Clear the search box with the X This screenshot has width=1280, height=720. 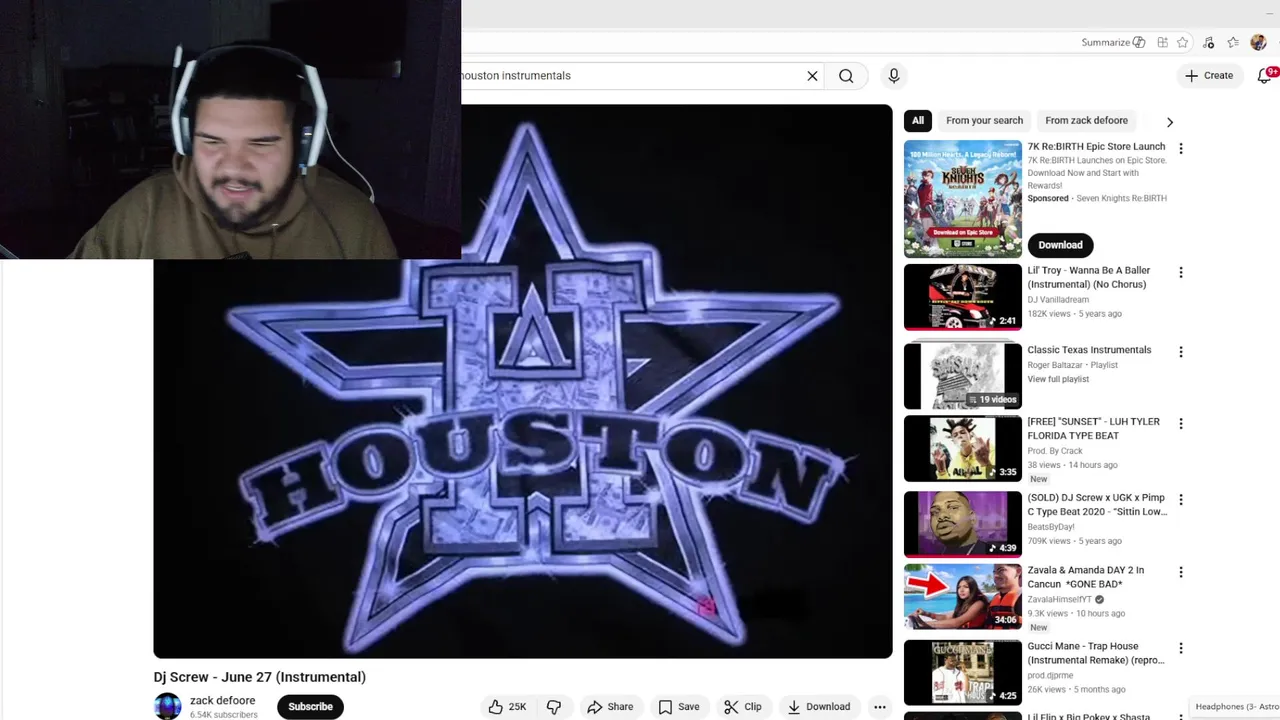point(812,76)
